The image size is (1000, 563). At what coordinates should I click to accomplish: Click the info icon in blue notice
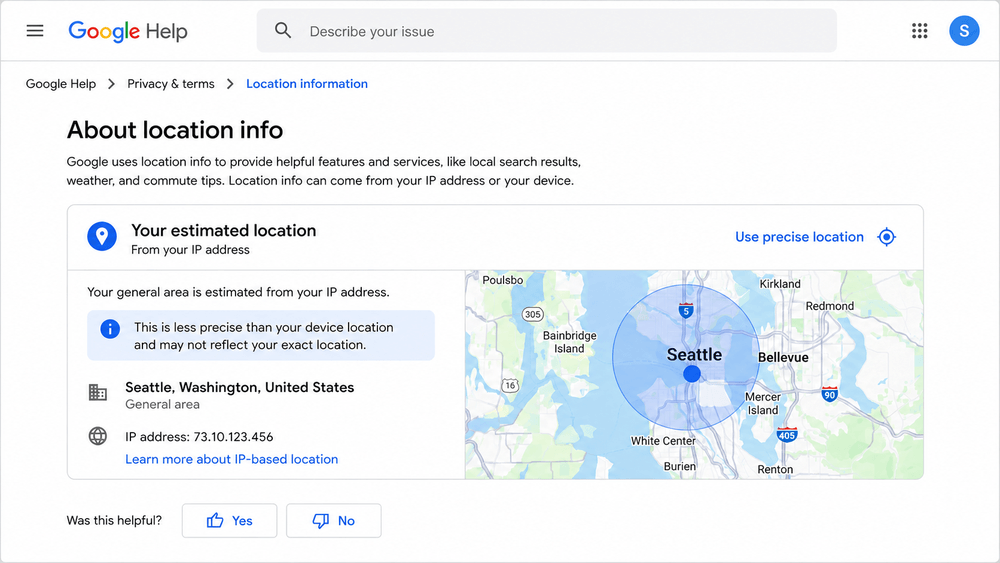[110, 329]
